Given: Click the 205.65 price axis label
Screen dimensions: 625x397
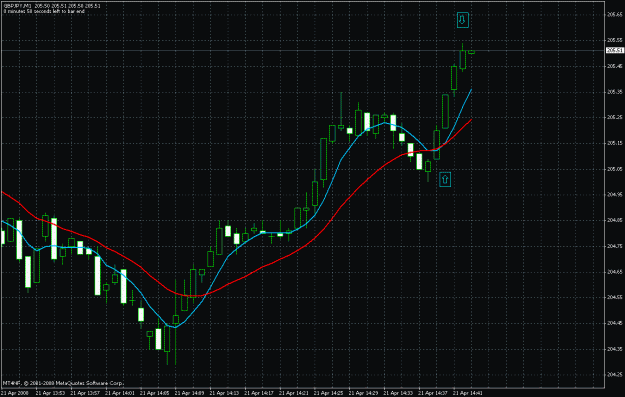Looking at the screenshot, I should 615,14.
